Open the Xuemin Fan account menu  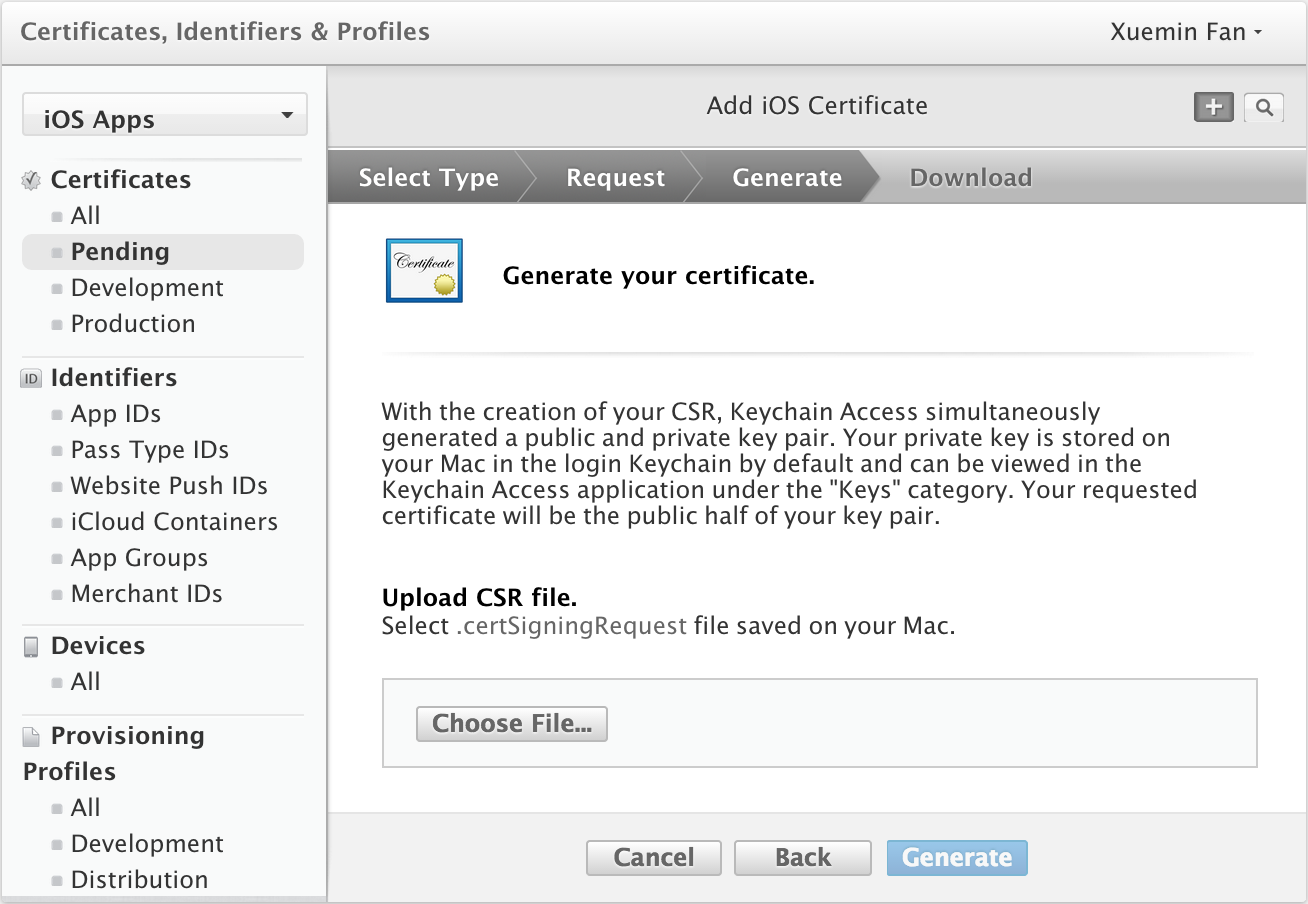click(1186, 32)
